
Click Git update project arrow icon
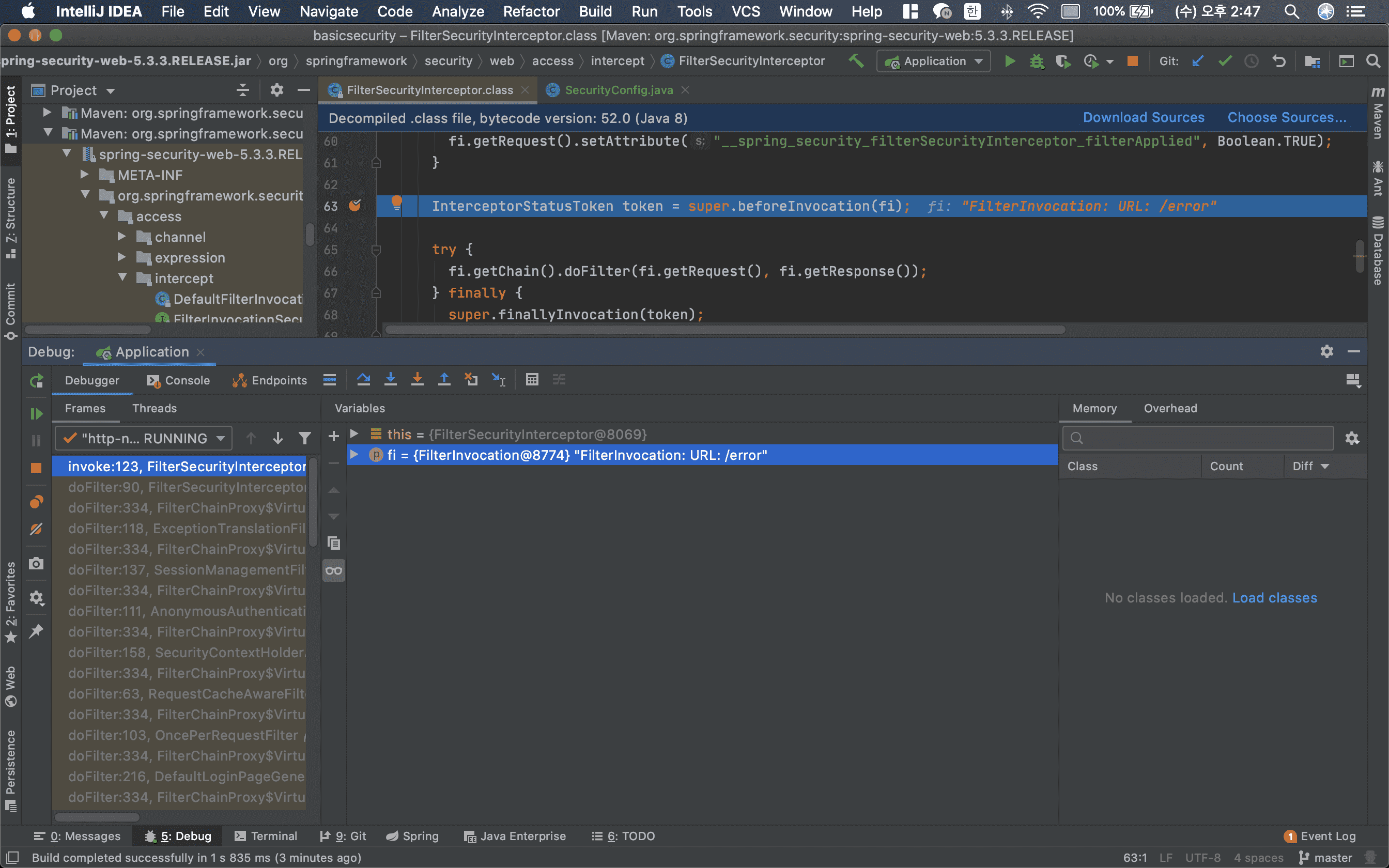(1197, 61)
